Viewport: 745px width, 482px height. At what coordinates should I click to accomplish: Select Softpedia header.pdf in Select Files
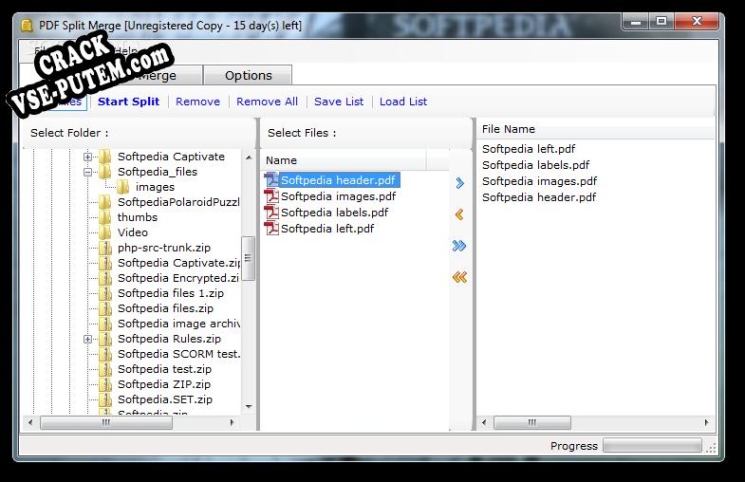coord(338,180)
